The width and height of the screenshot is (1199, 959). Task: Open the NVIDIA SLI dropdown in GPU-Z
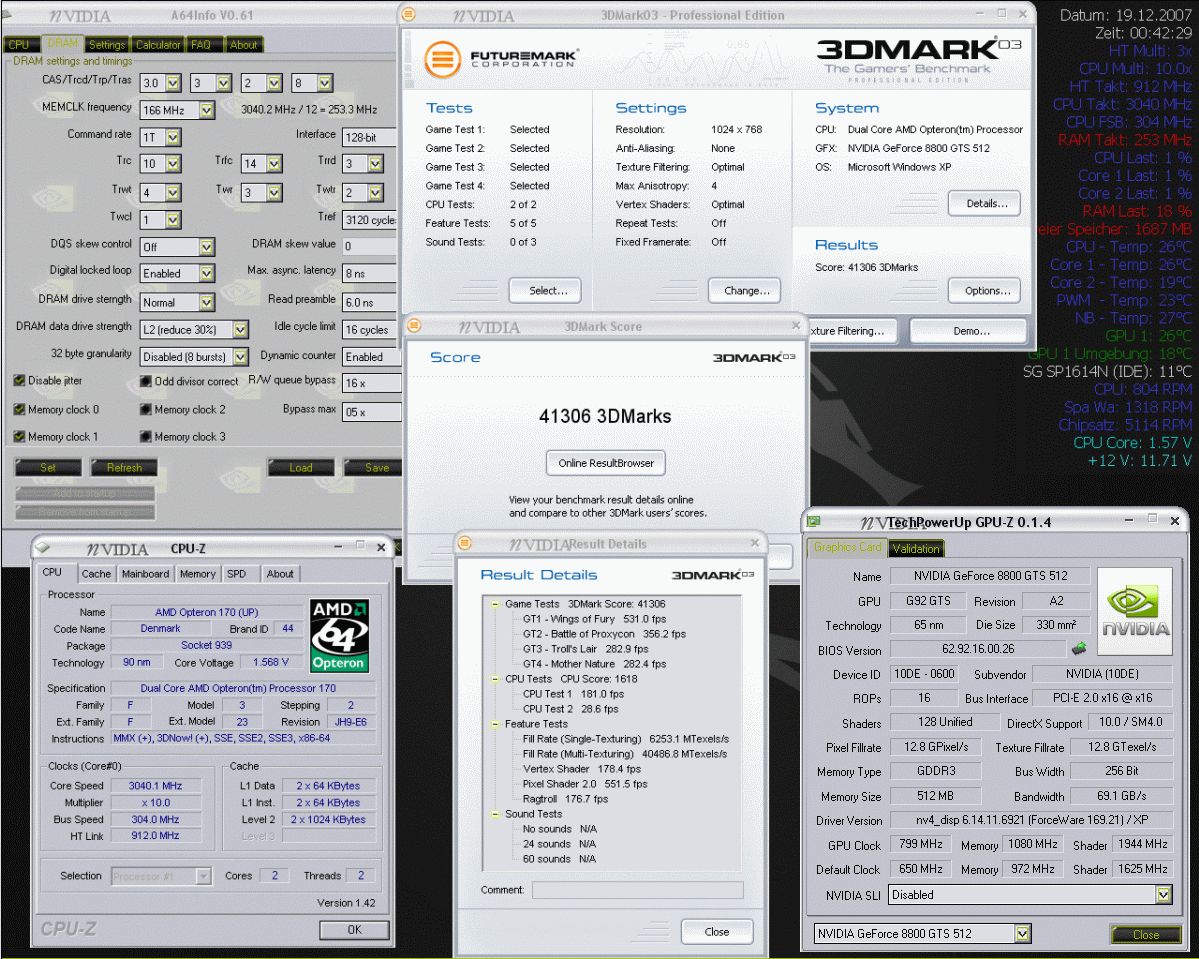(1163, 894)
